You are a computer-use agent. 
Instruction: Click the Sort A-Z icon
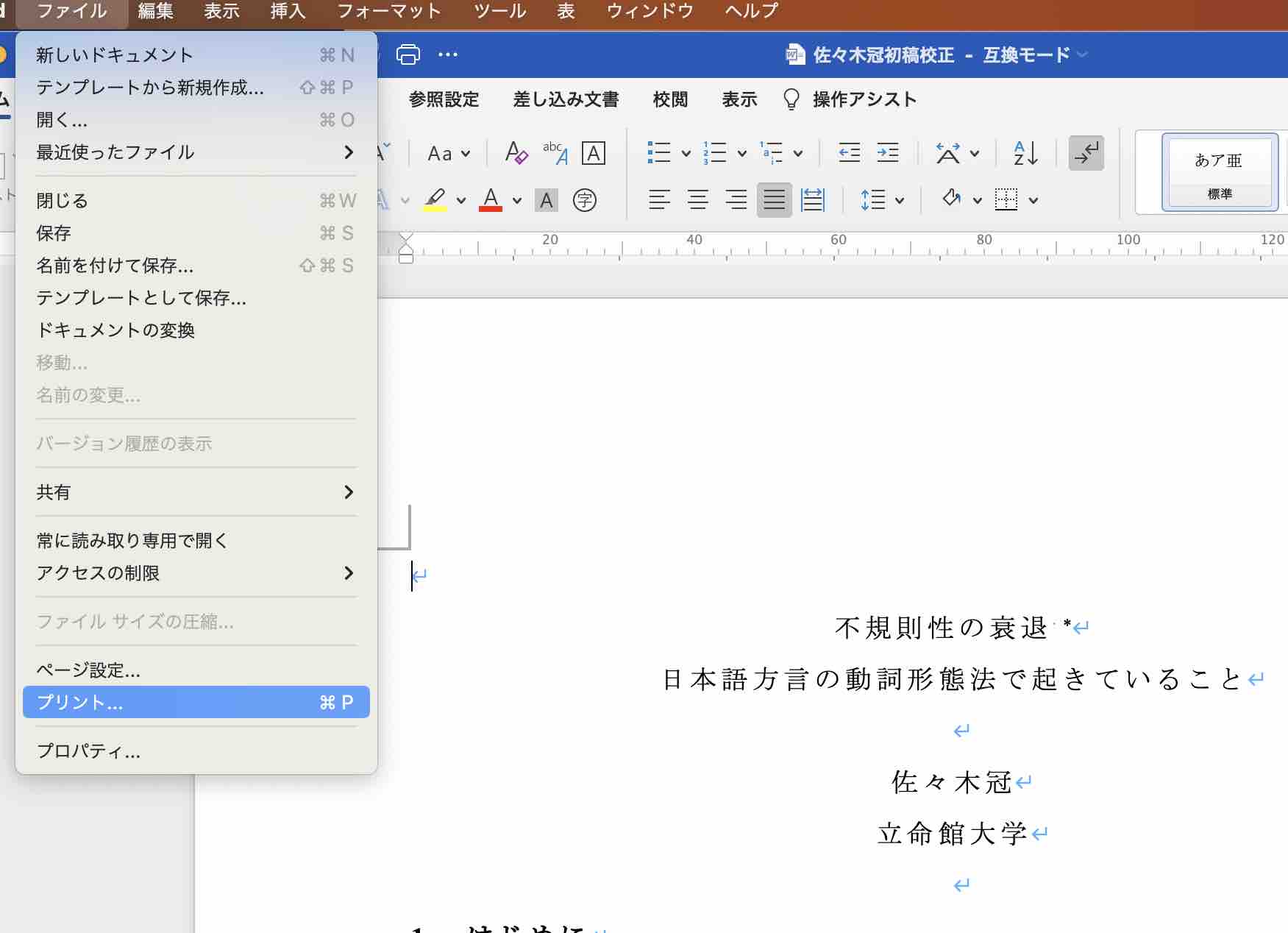pos(1025,153)
